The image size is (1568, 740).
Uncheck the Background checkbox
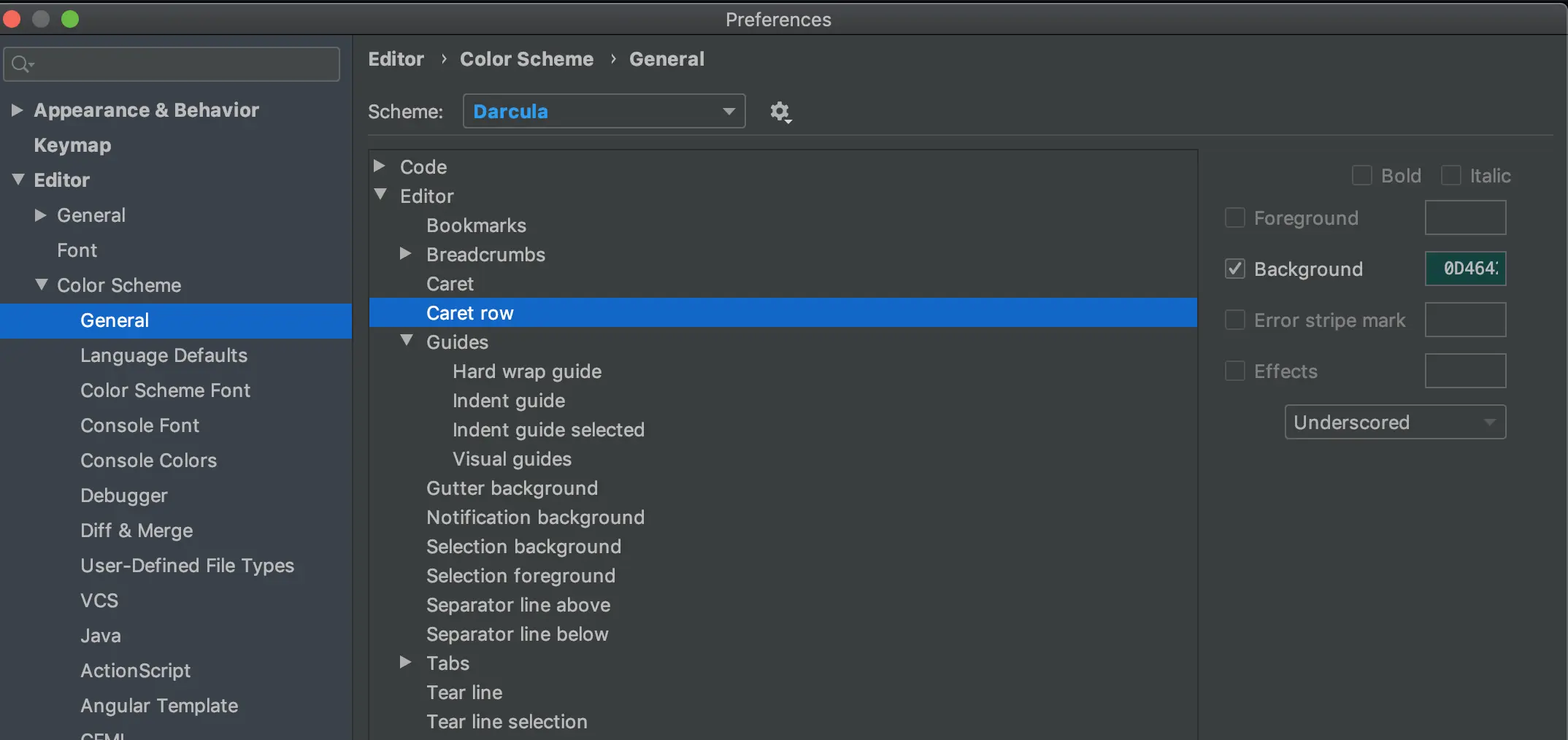coord(1234,269)
